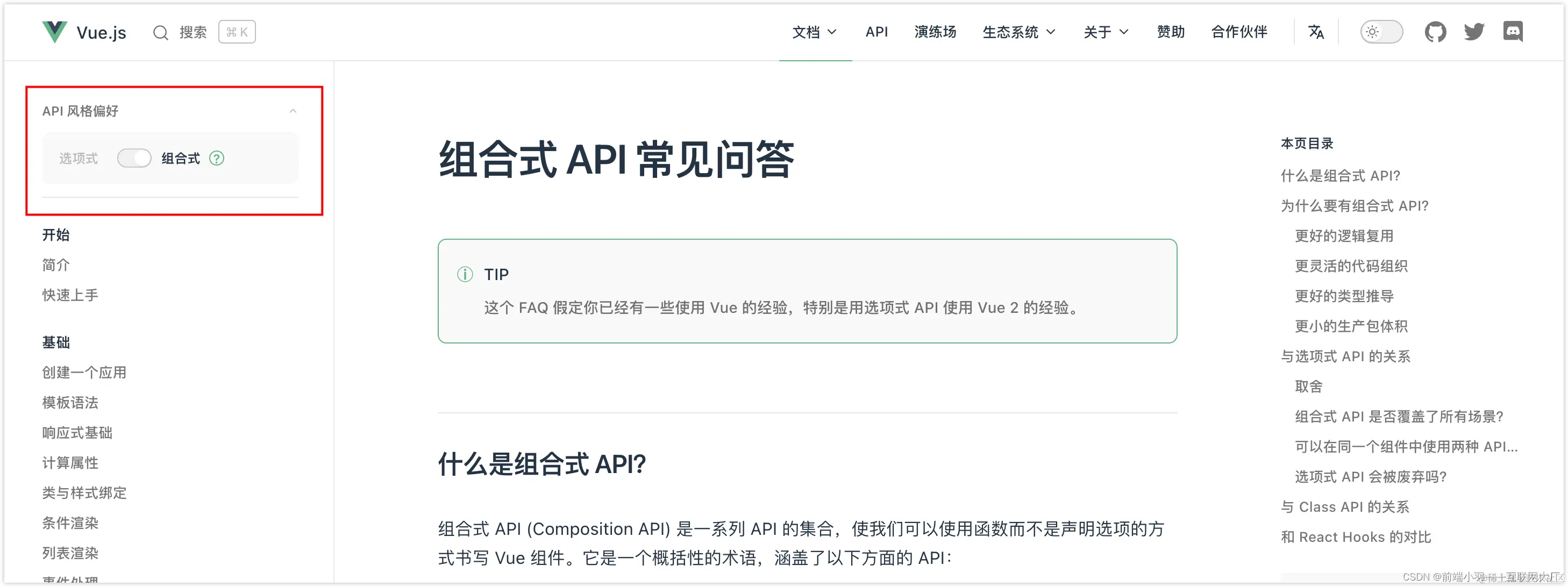This screenshot has height=587, width=1568.
Task: Open the GitHub icon link
Action: (1435, 32)
